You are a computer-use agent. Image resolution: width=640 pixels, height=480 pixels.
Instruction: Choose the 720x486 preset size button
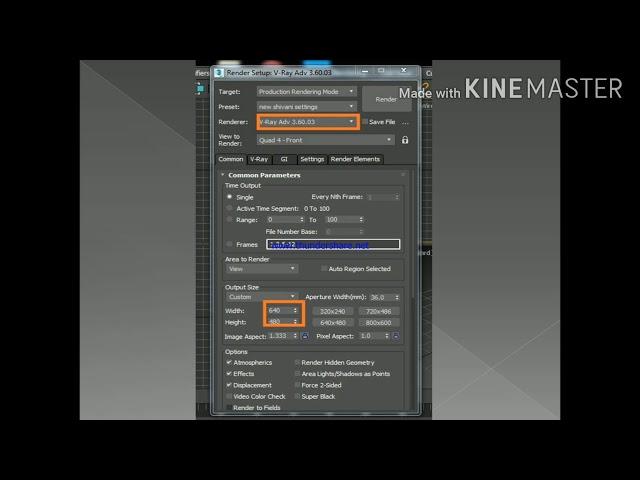pyautogui.click(x=379, y=311)
